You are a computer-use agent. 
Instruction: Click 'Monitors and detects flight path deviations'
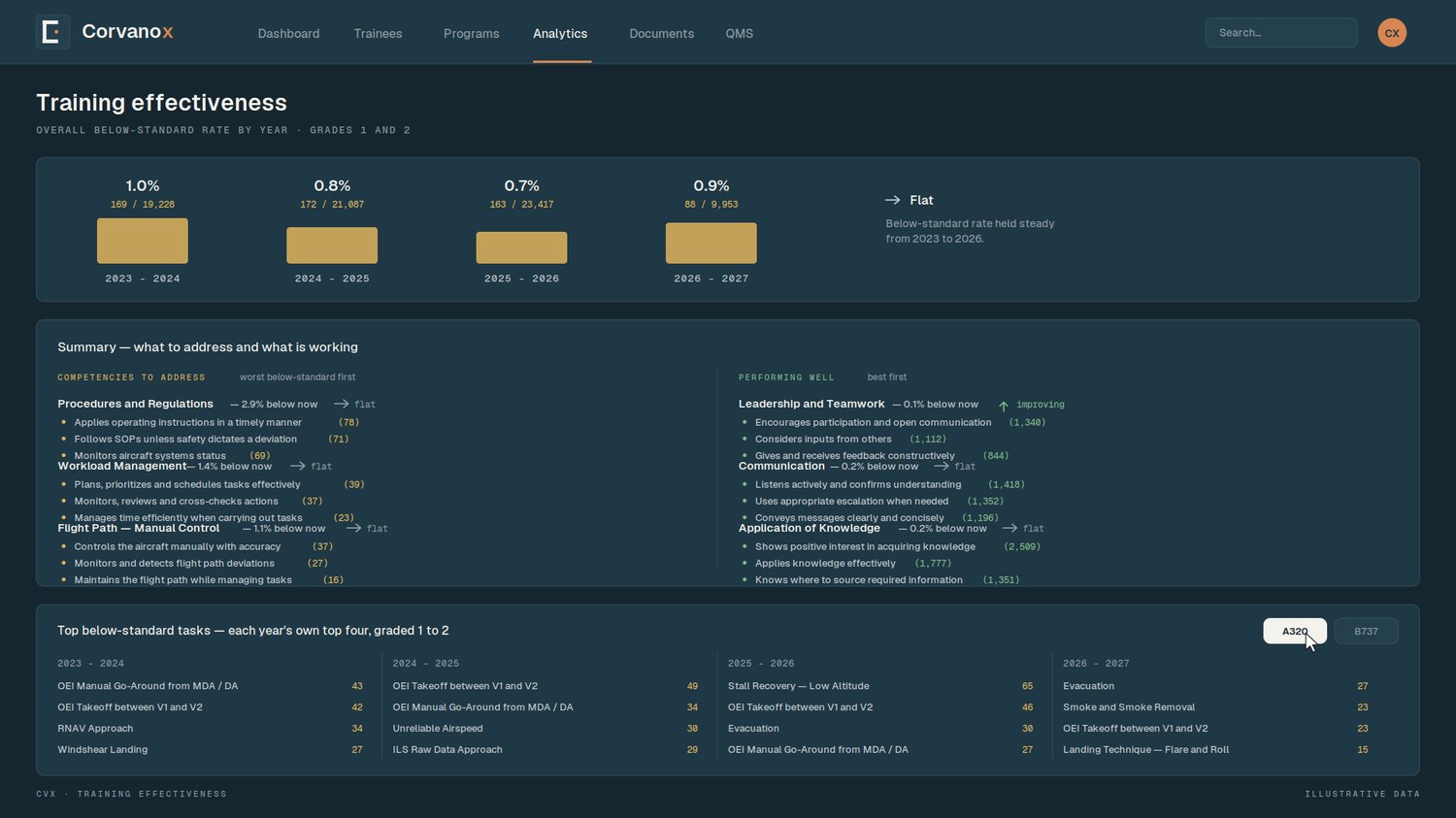(175, 563)
